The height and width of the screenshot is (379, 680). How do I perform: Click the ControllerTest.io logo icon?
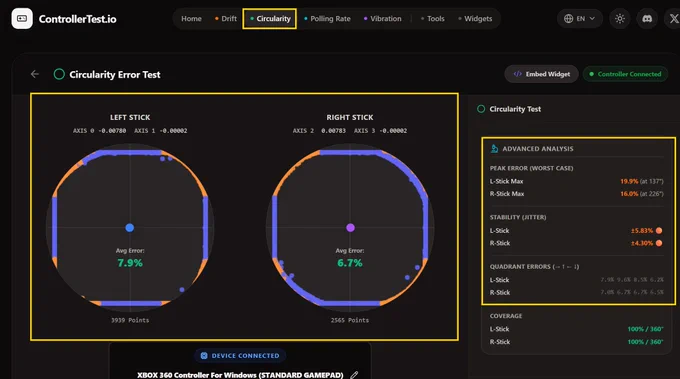(22, 19)
